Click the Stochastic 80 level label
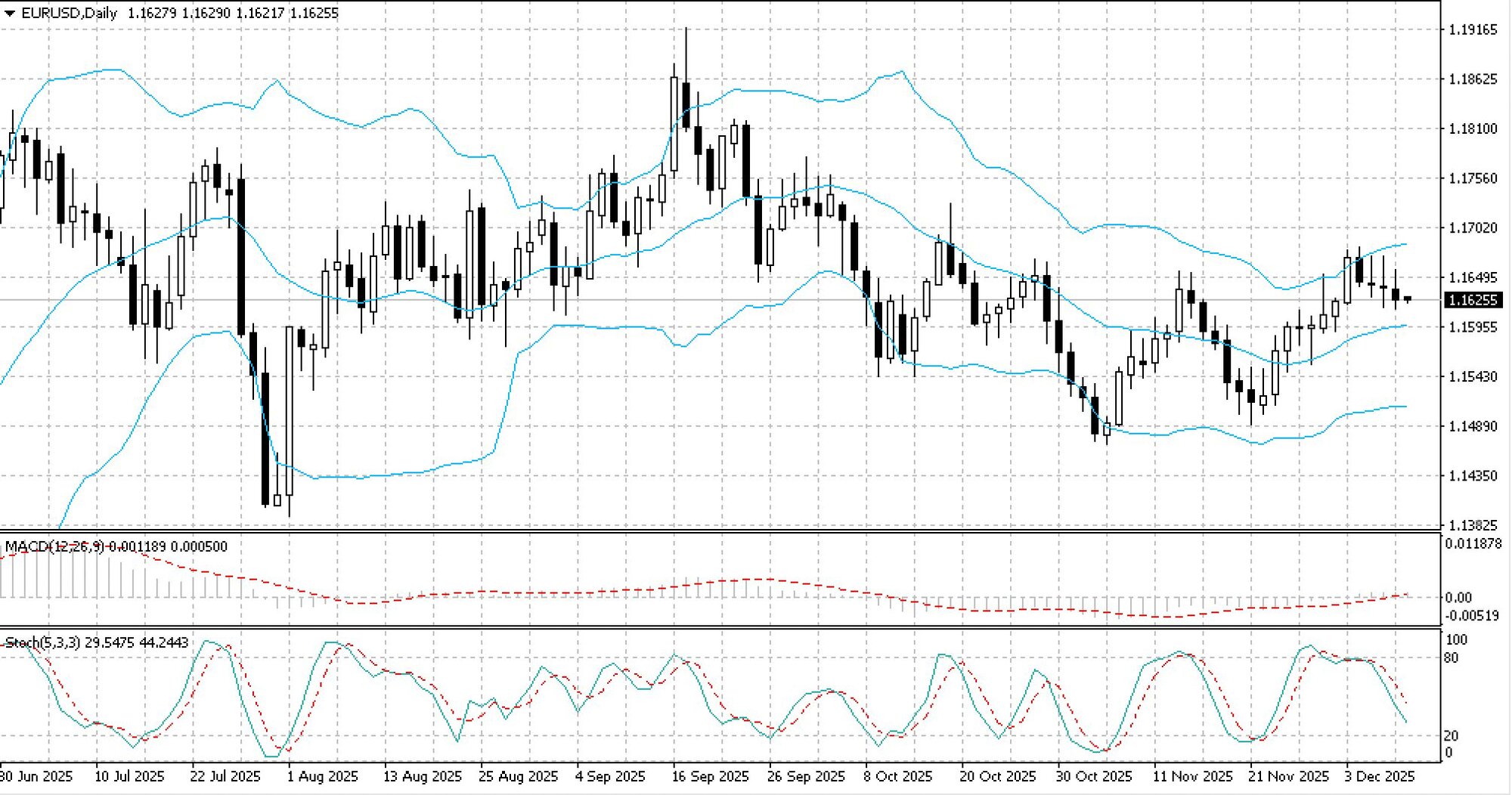Viewport: 1512px width, 795px height. 1451,658
